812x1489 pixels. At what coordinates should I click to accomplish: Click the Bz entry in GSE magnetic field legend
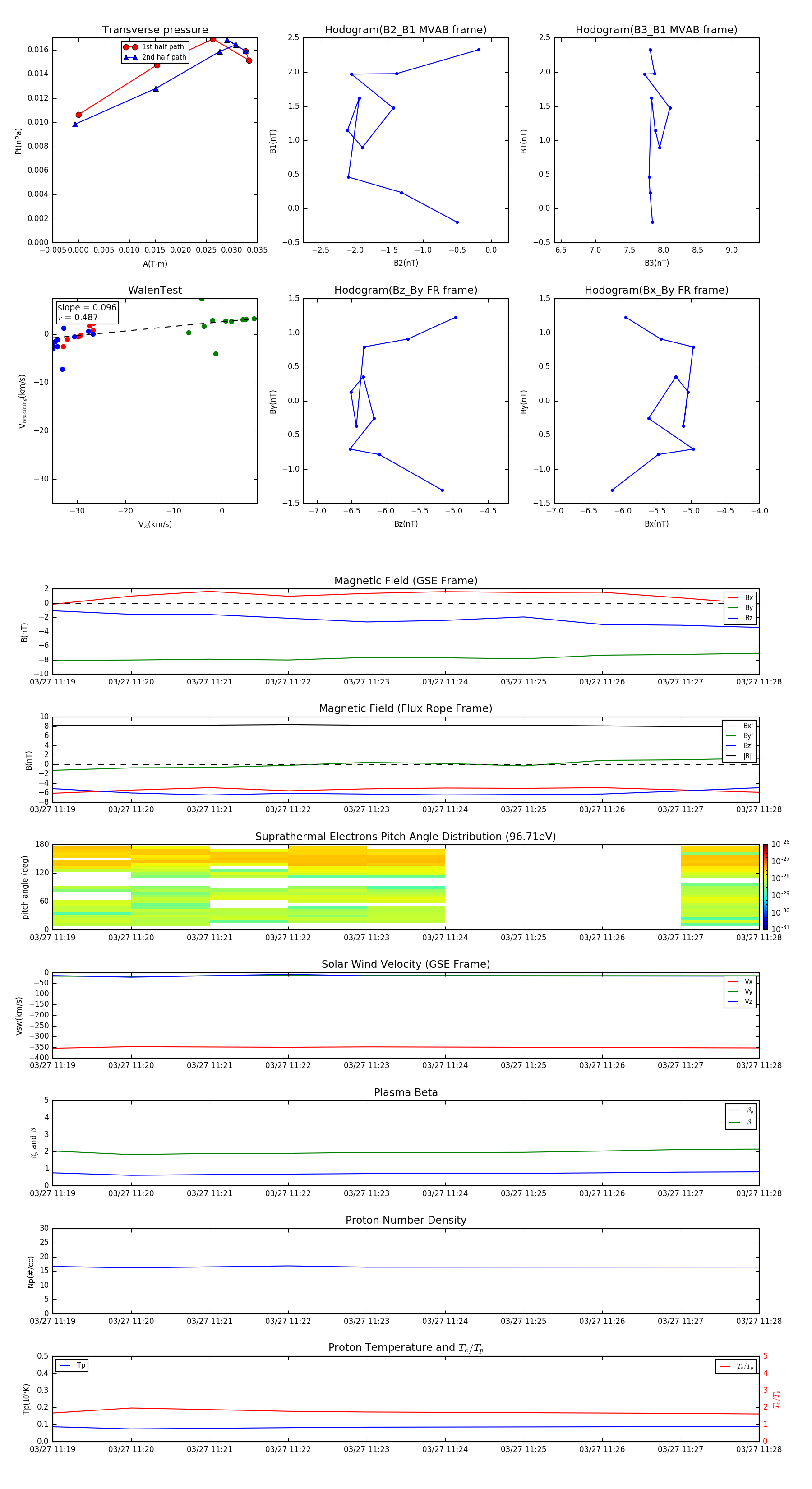740,618
